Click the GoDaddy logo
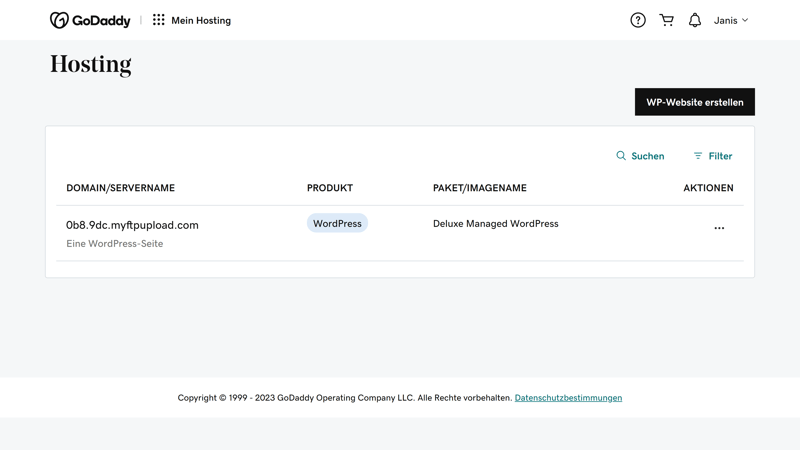This screenshot has width=800, height=450. (90, 20)
